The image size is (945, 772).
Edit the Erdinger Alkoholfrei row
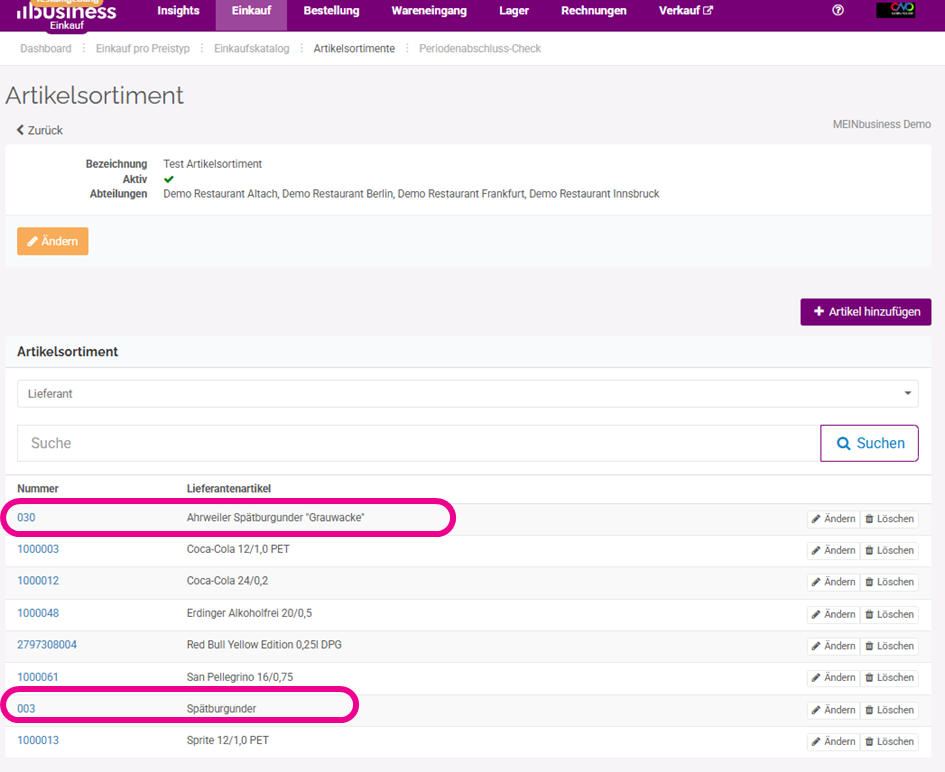point(834,614)
